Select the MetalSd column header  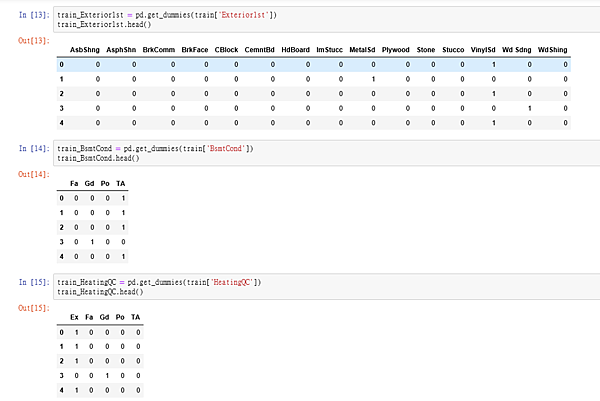[x=362, y=50]
